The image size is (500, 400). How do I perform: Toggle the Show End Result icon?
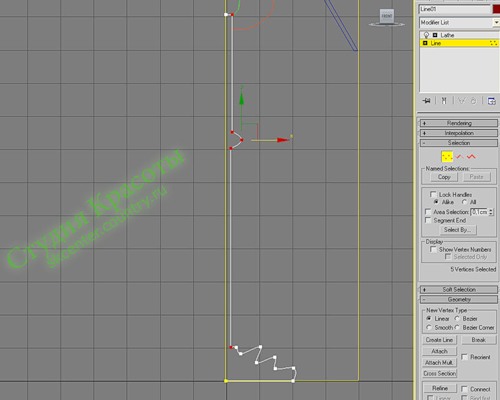click(x=444, y=101)
